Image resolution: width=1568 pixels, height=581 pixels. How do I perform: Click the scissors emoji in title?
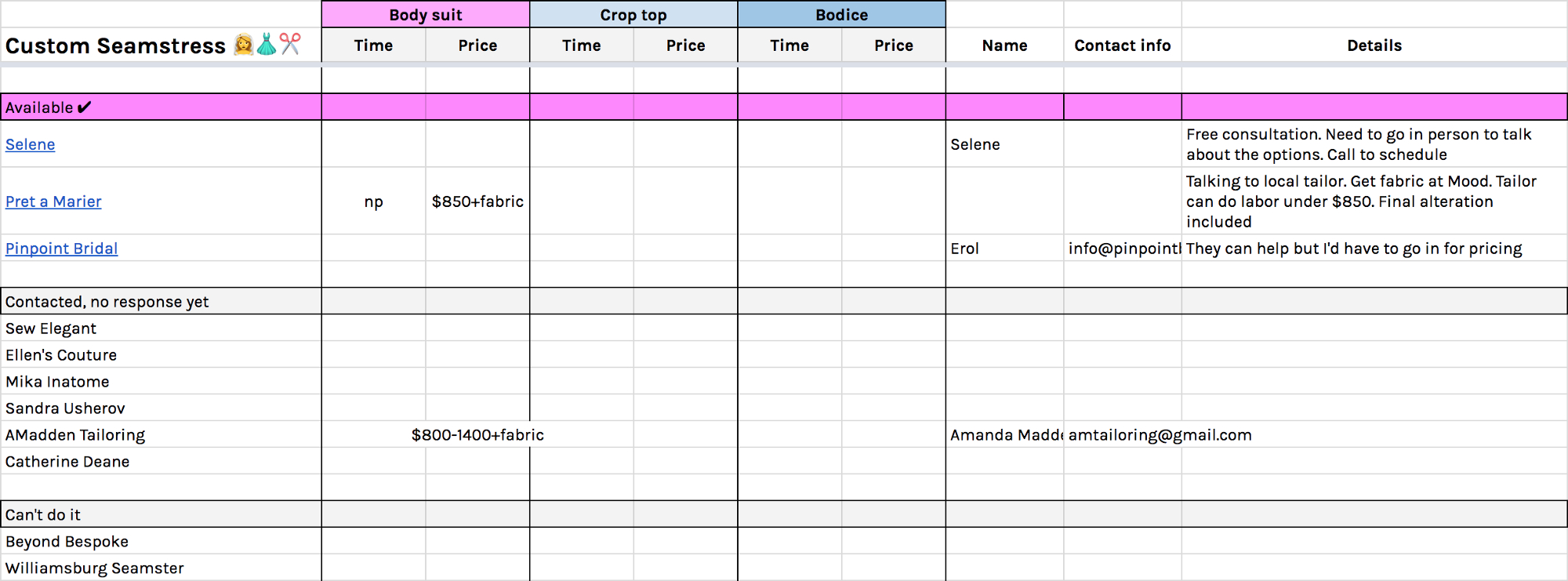pos(291,44)
